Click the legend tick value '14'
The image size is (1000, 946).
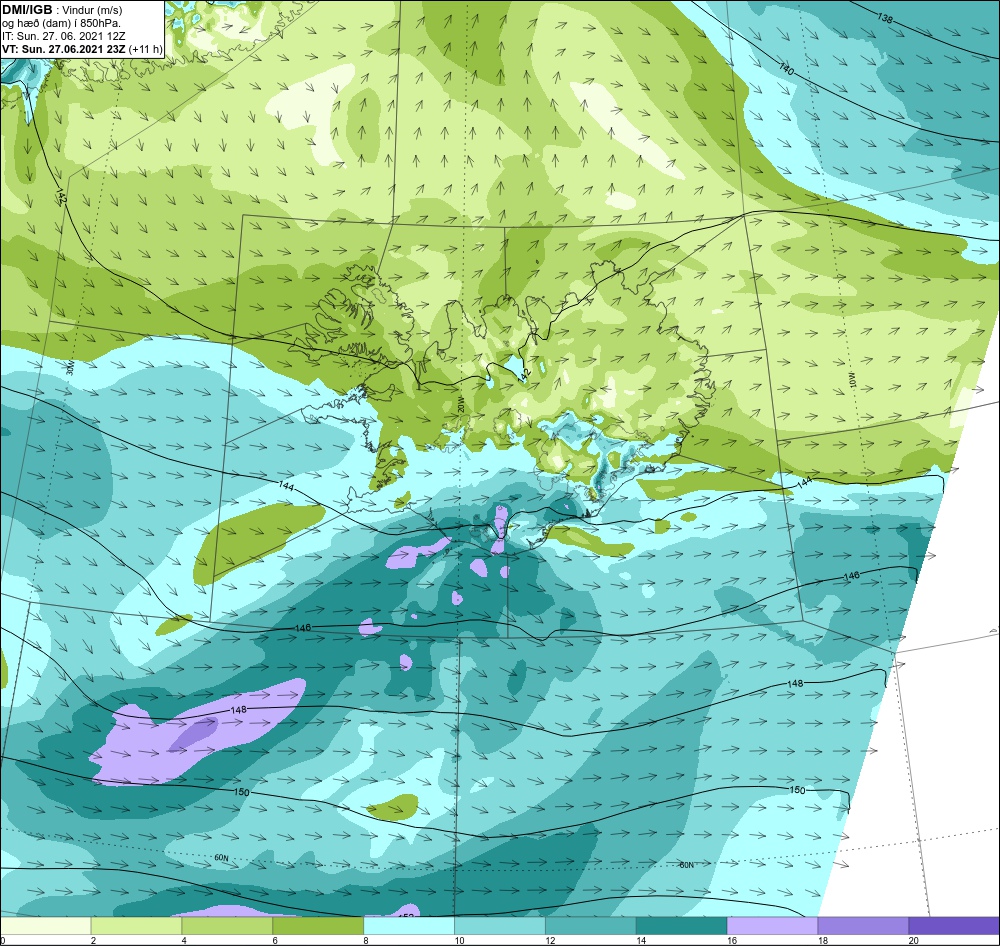click(x=641, y=940)
